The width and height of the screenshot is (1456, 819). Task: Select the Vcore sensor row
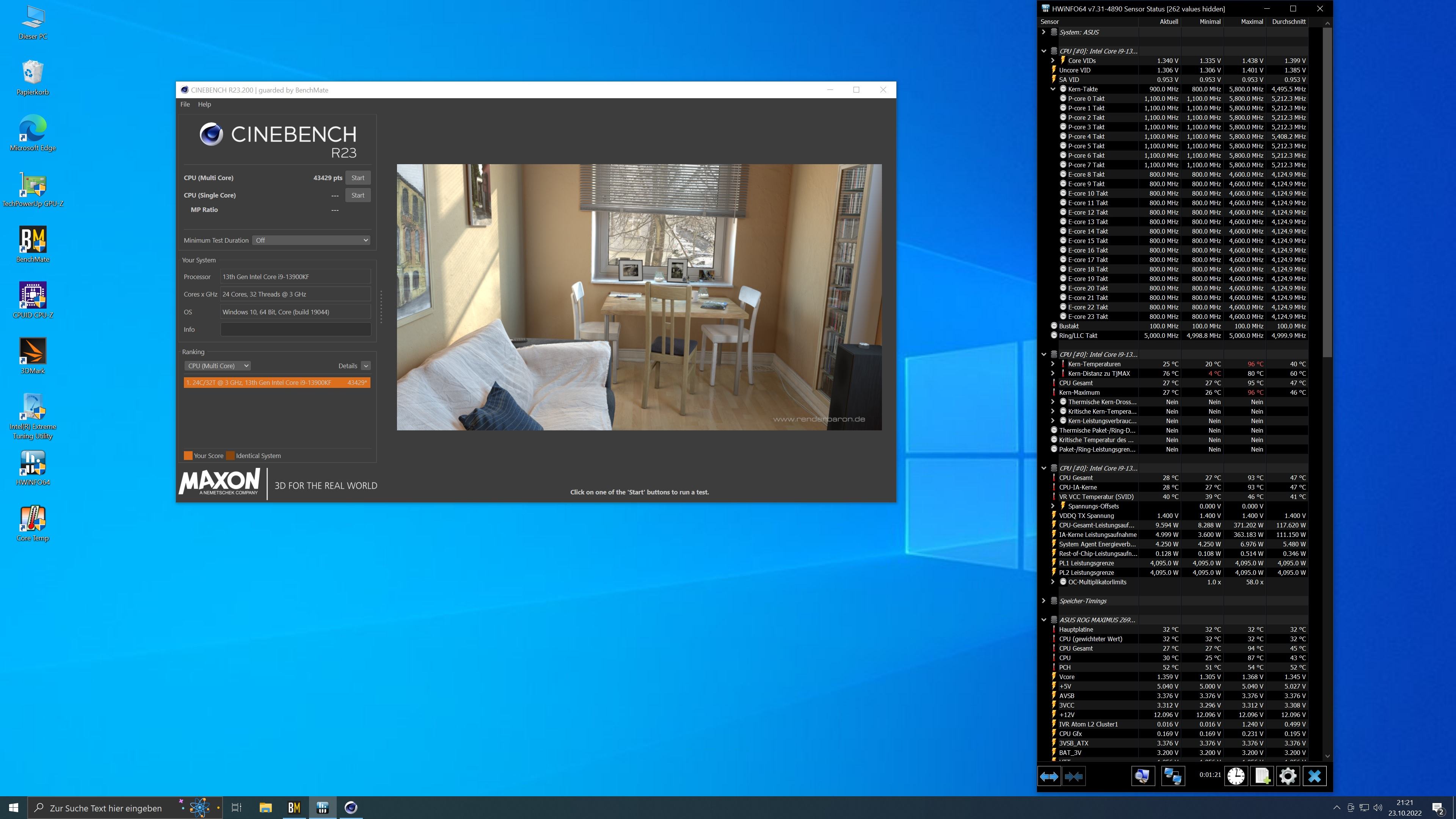1174,676
